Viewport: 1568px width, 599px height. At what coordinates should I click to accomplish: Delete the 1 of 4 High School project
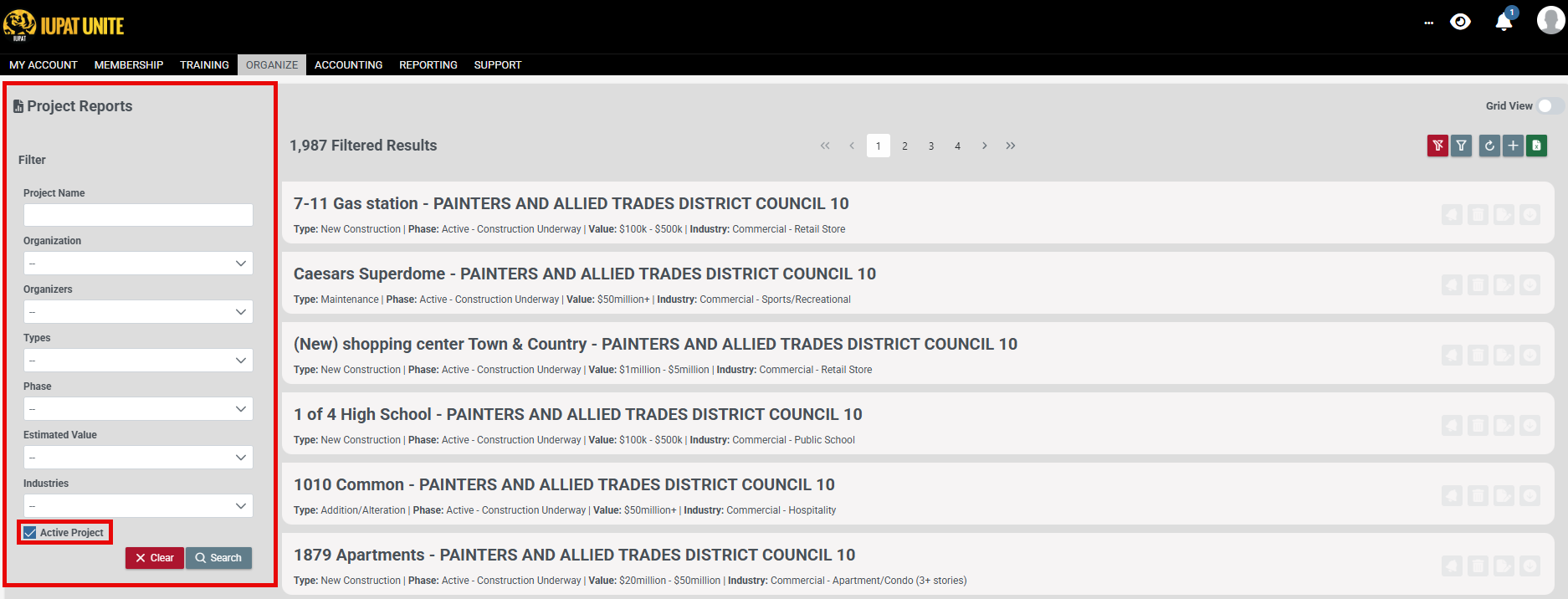click(1478, 426)
